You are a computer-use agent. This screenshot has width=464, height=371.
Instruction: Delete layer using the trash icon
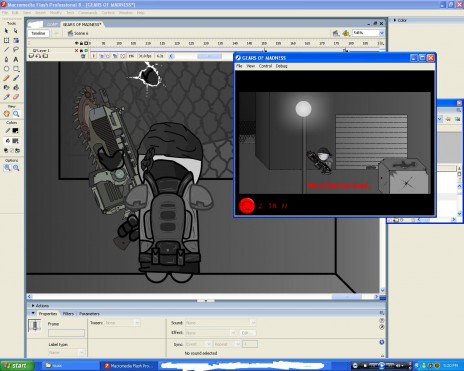click(x=83, y=56)
